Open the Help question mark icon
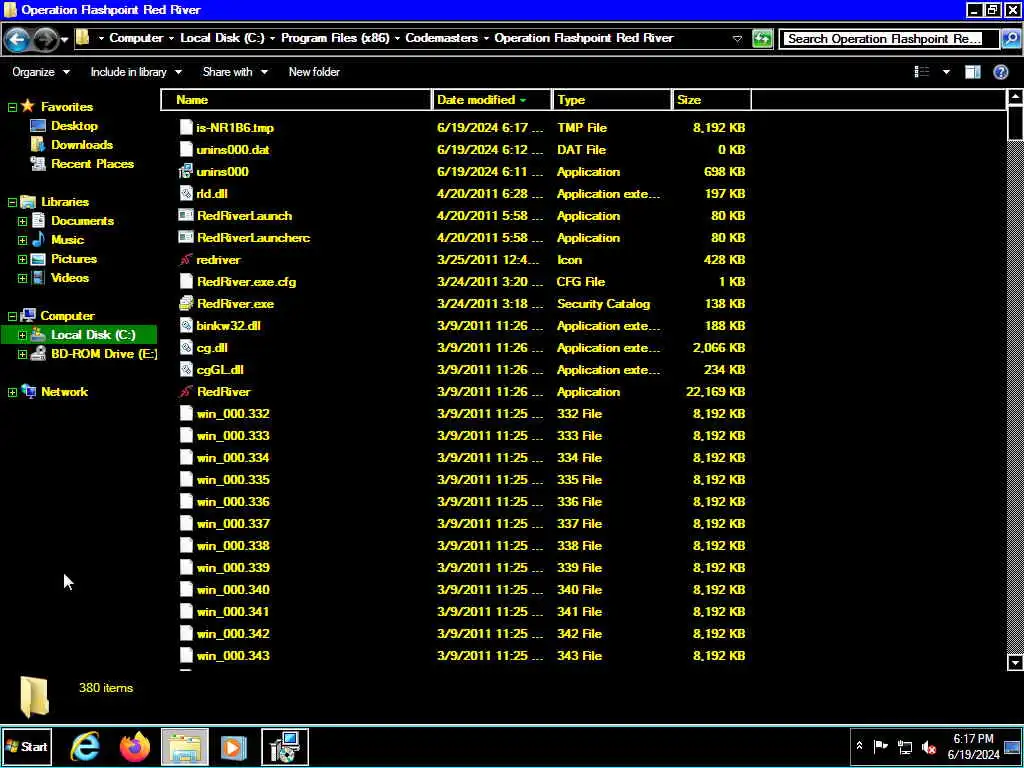This screenshot has height=768, width=1024. (x=1000, y=72)
